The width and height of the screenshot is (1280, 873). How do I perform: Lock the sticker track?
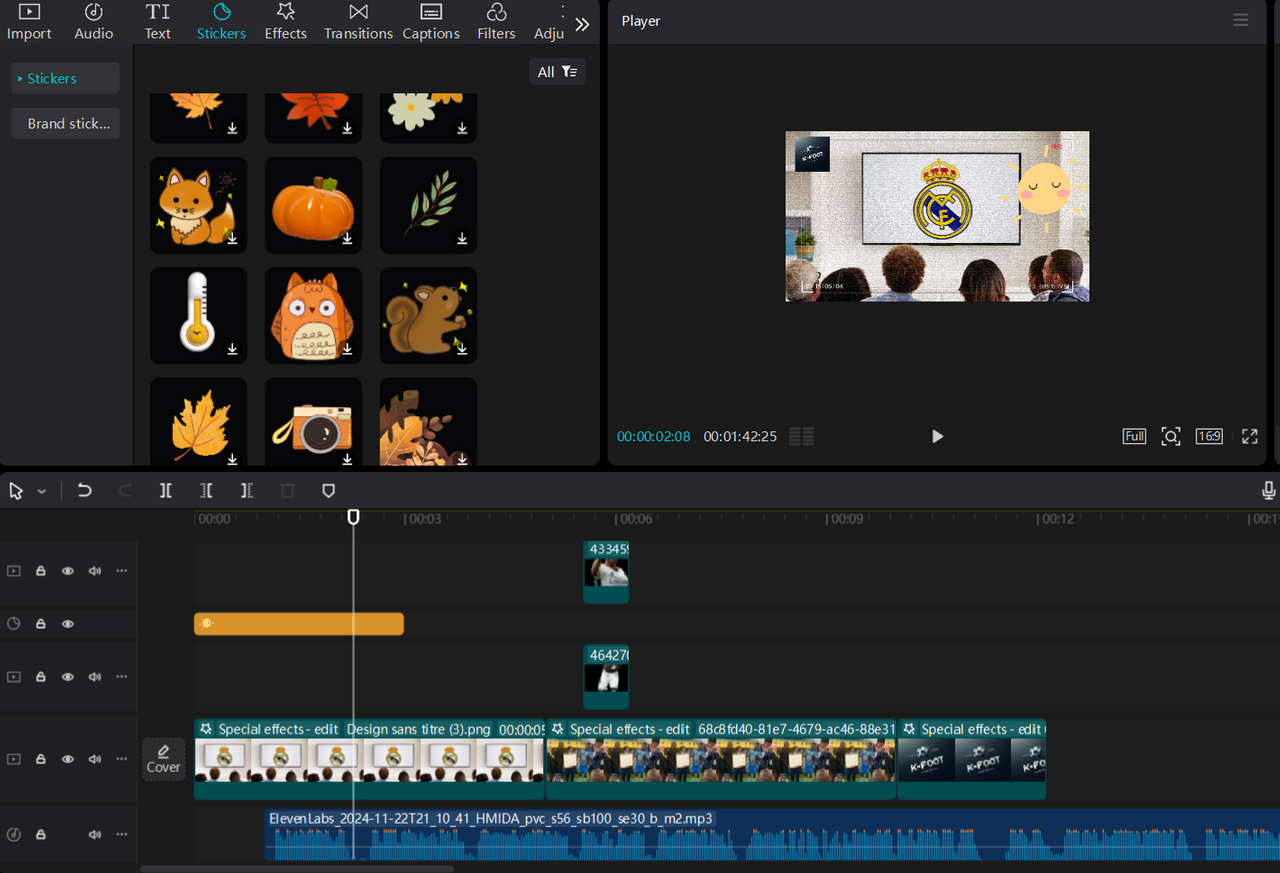(41, 624)
